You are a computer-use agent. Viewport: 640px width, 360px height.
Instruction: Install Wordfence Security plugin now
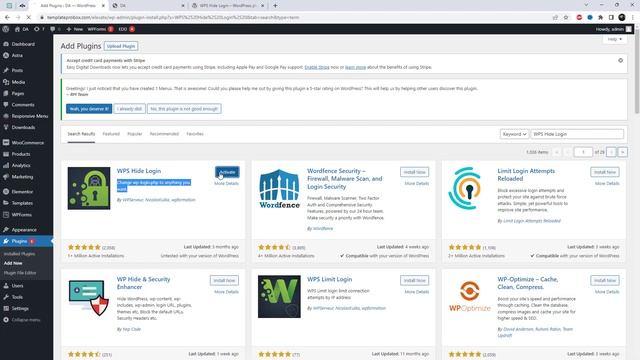[x=415, y=172]
